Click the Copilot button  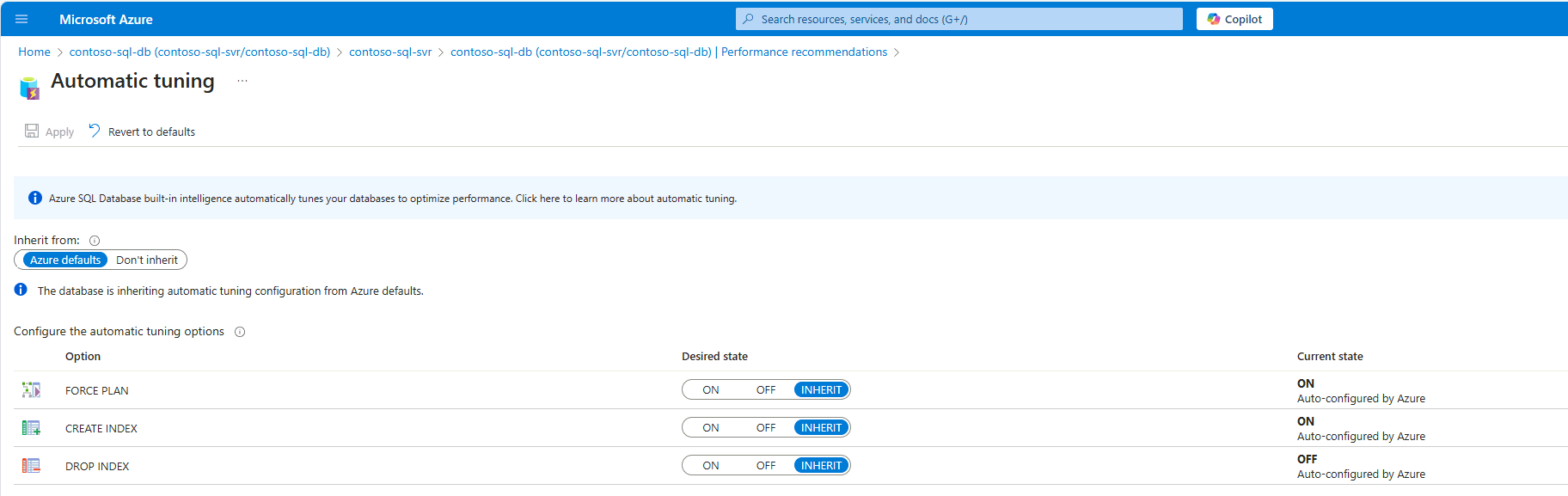[x=1234, y=19]
